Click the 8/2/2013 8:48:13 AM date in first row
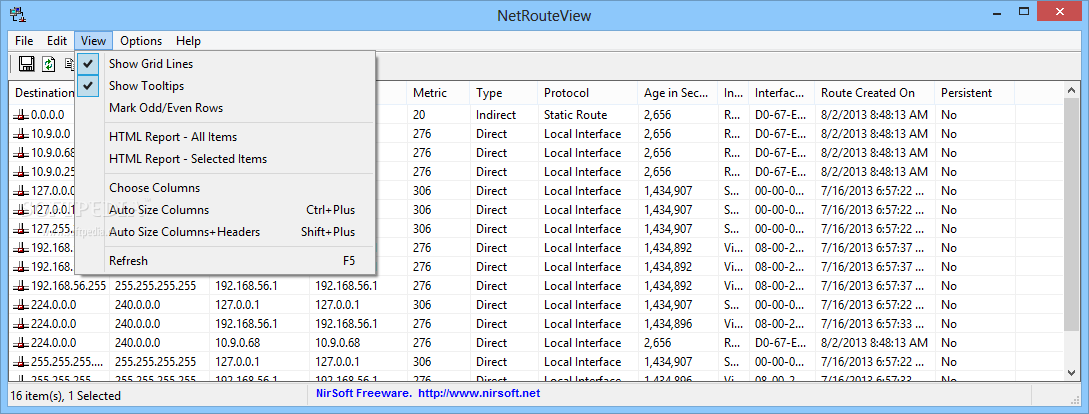 tap(874, 115)
